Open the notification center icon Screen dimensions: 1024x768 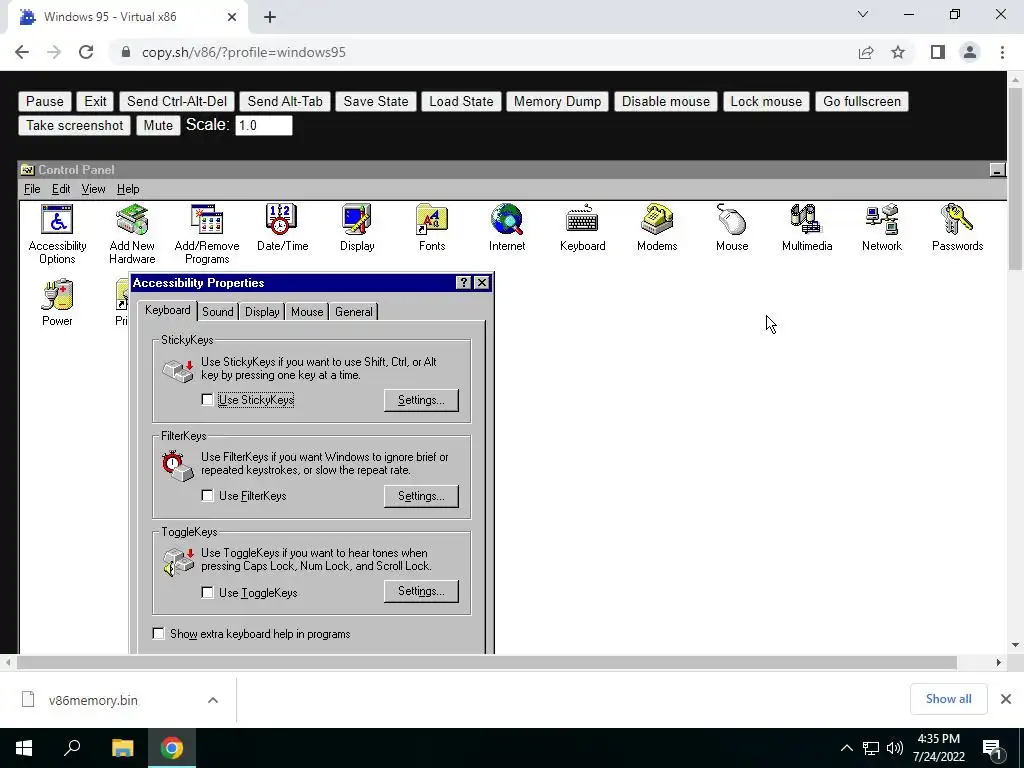point(992,749)
